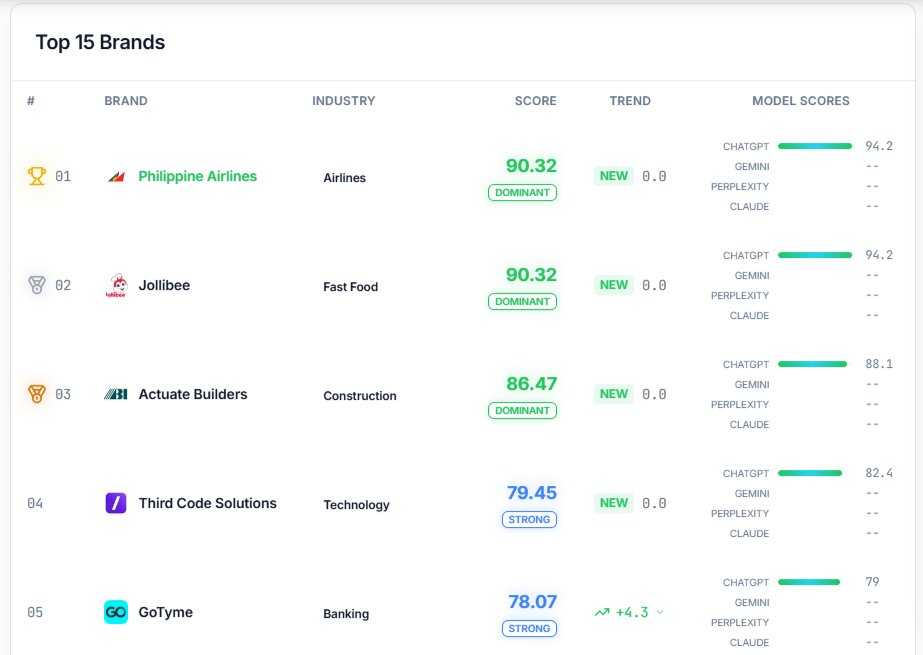Click rank number 04
Image resolution: width=923 pixels, height=655 pixels.
pos(35,503)
